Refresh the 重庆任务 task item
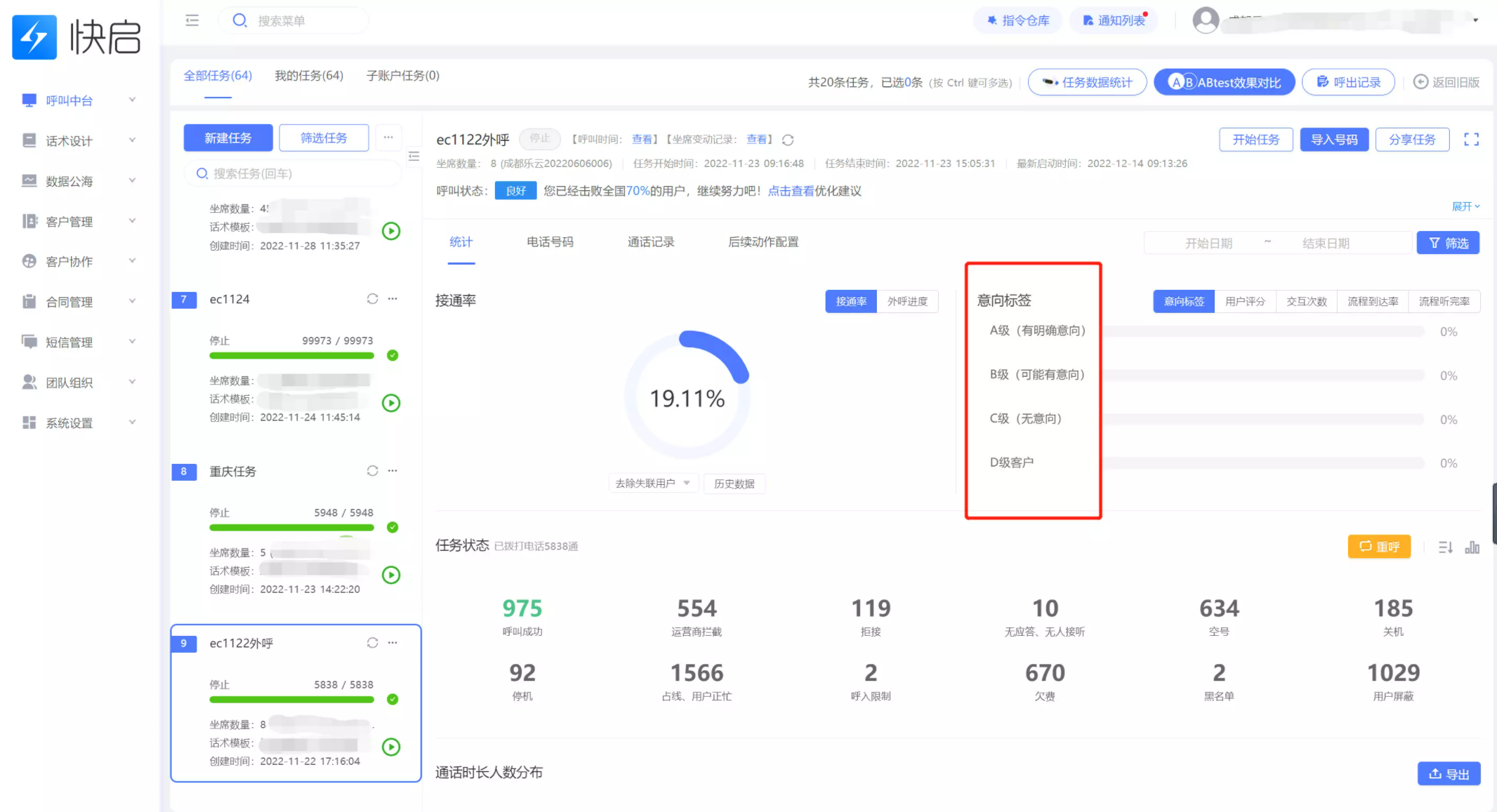This screenshot has height=812, width=1497. point(372,471)
